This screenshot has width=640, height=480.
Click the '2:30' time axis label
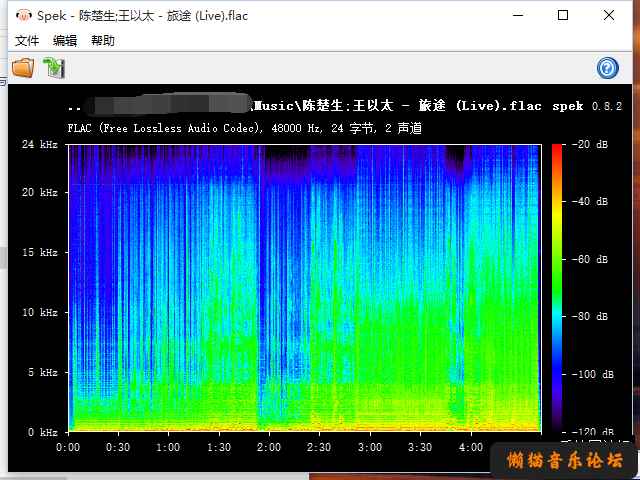tap(319, 447)
